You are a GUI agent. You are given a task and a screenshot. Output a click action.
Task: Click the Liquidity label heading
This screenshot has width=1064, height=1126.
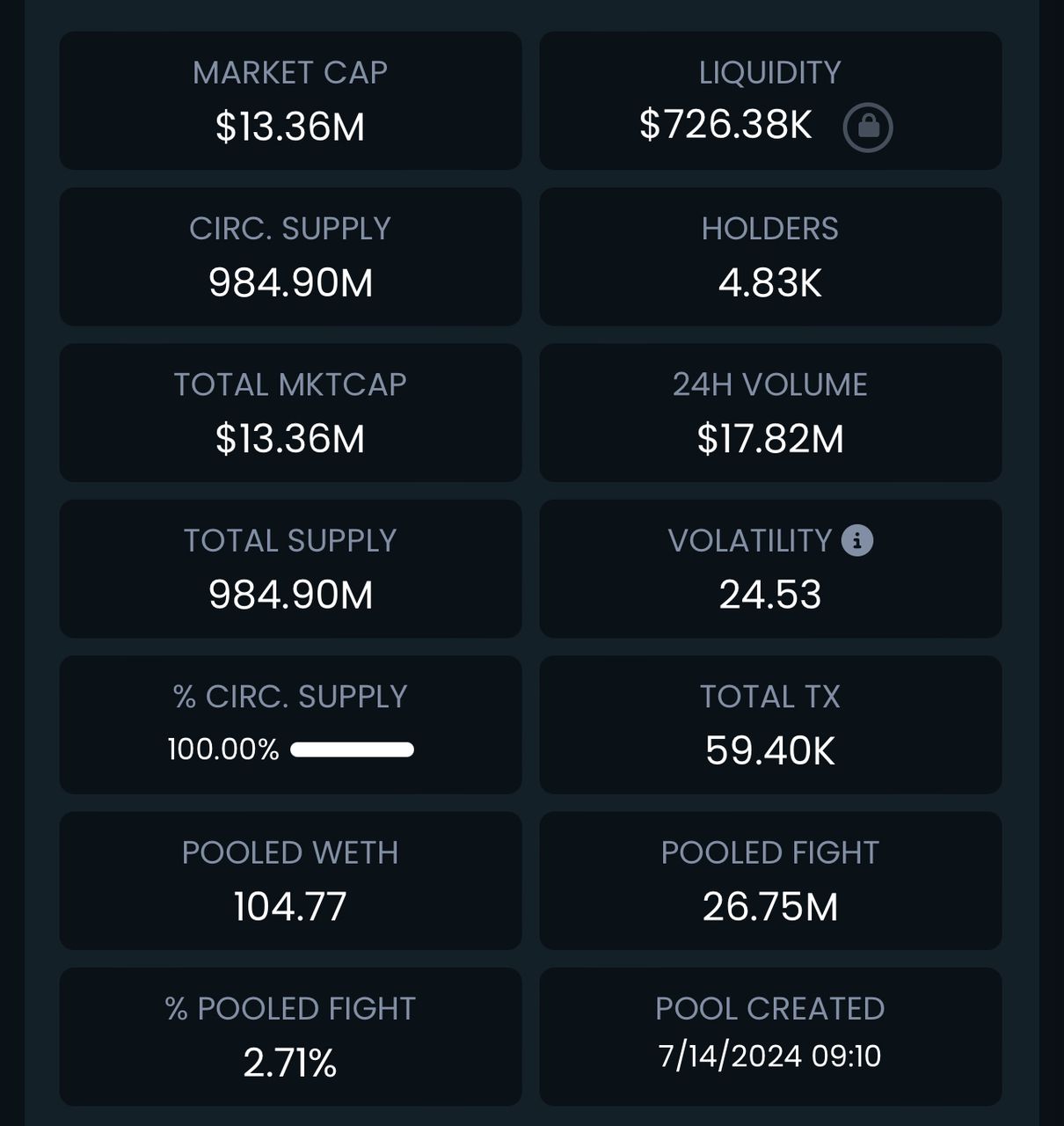[x=770, y=73]
